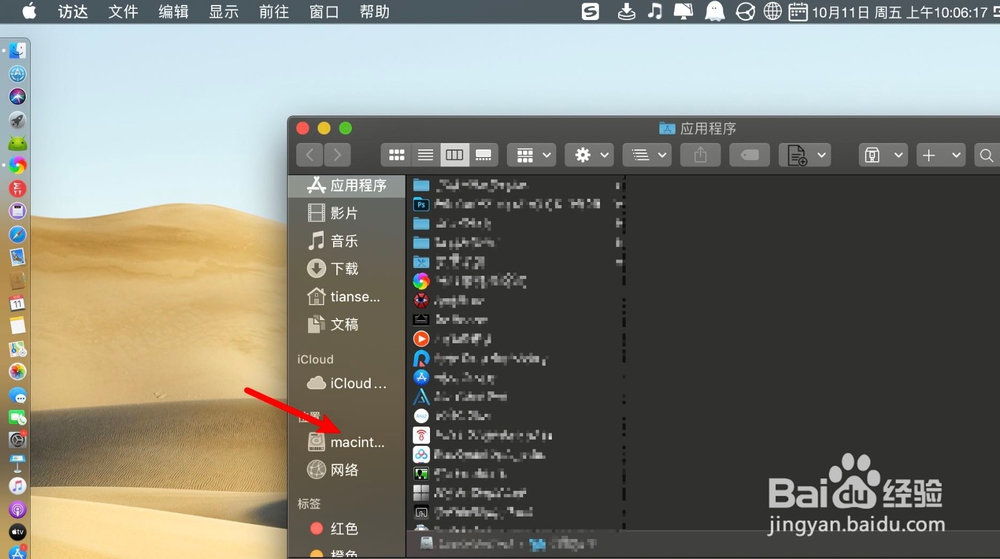Viewport: 1000px width, 559px height.
Task: Select 网络 in the sidebar
Action: [347, 470]
